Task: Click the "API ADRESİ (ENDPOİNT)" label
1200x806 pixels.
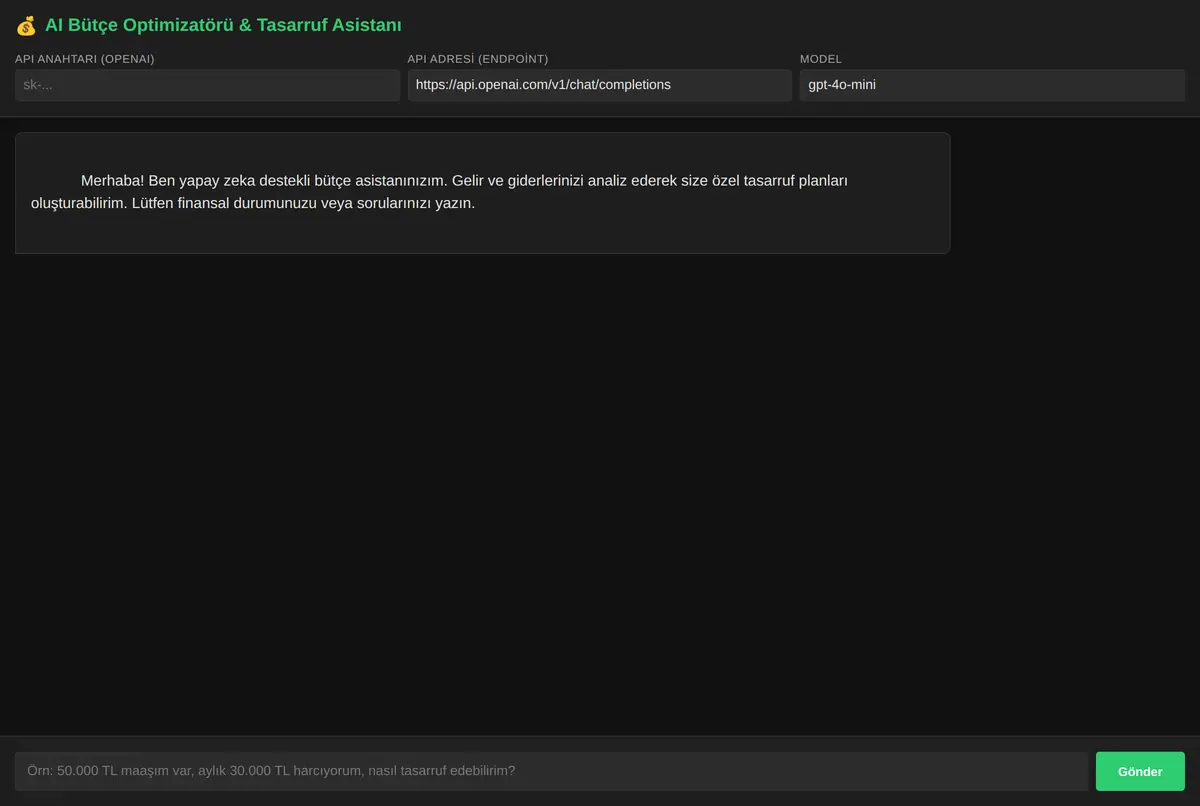Action: pyautogui.click(x=478, y=59)
